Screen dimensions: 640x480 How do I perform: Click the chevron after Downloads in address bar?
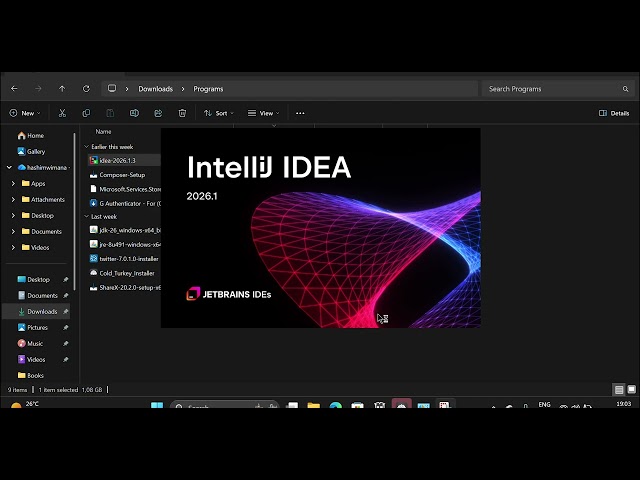click(183, 89)
